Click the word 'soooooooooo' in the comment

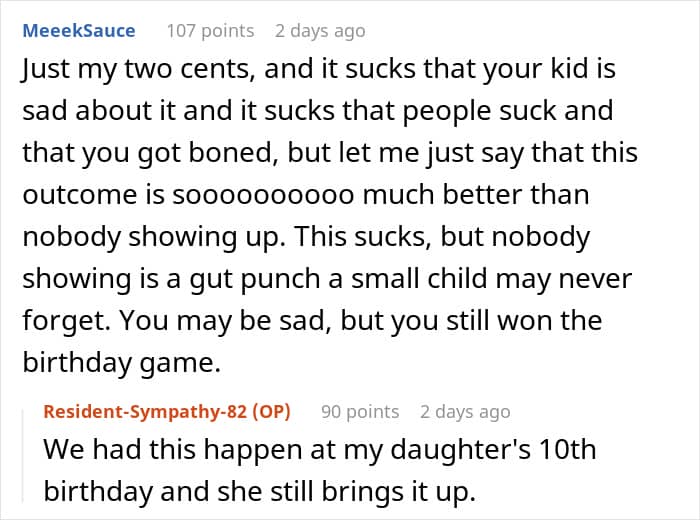coord(263,195)
